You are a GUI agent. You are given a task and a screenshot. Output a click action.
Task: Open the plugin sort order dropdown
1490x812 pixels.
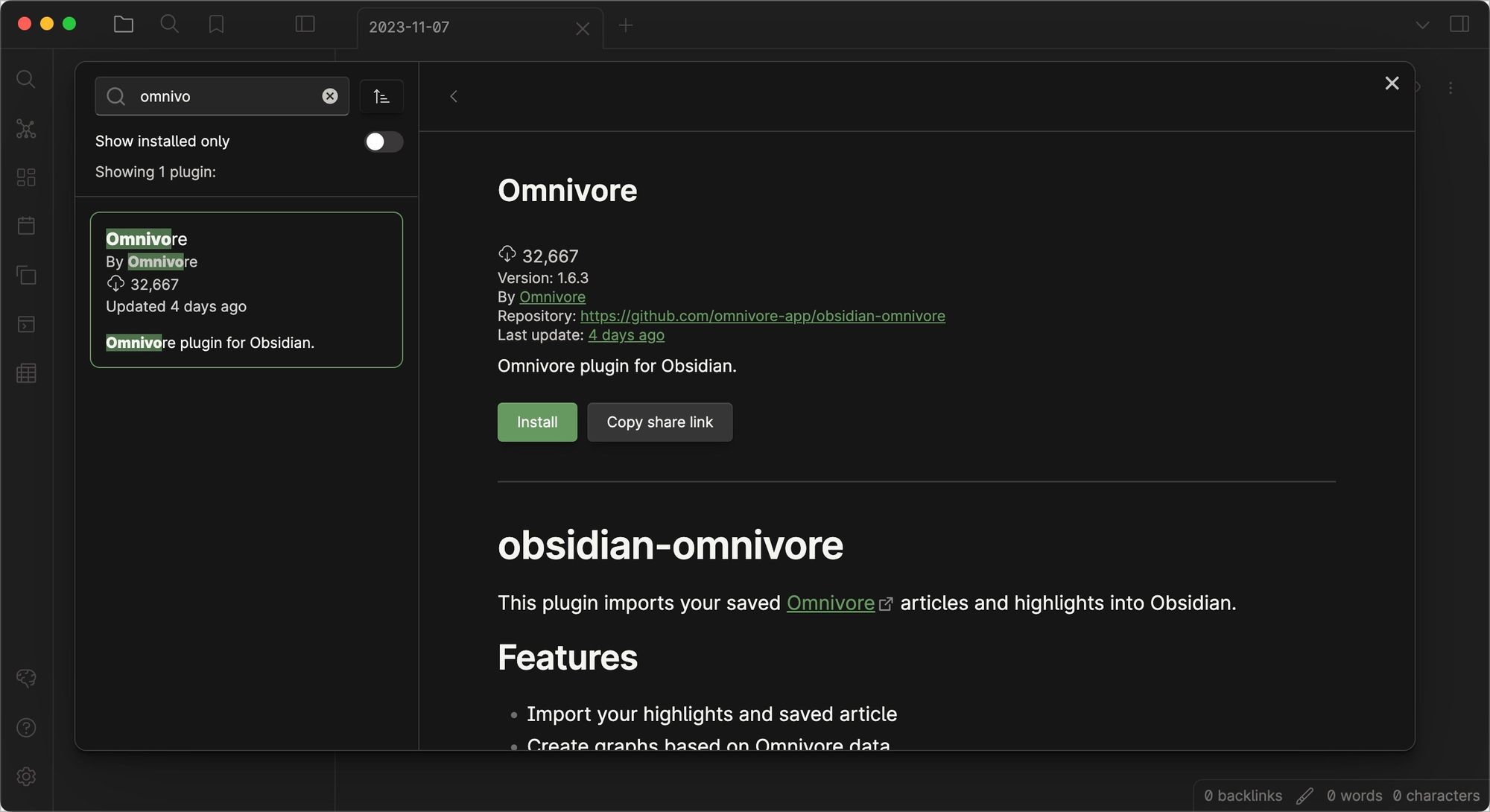pos(381,96)
